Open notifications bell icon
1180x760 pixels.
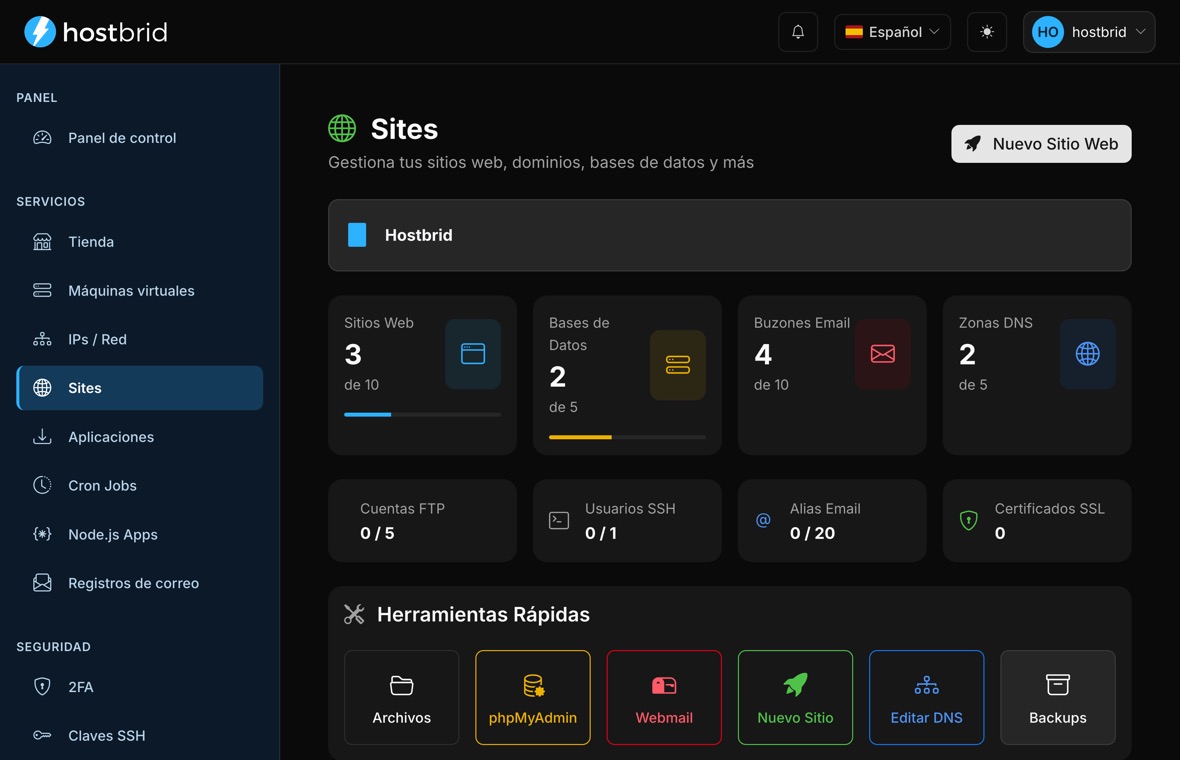tap(798, 32)
